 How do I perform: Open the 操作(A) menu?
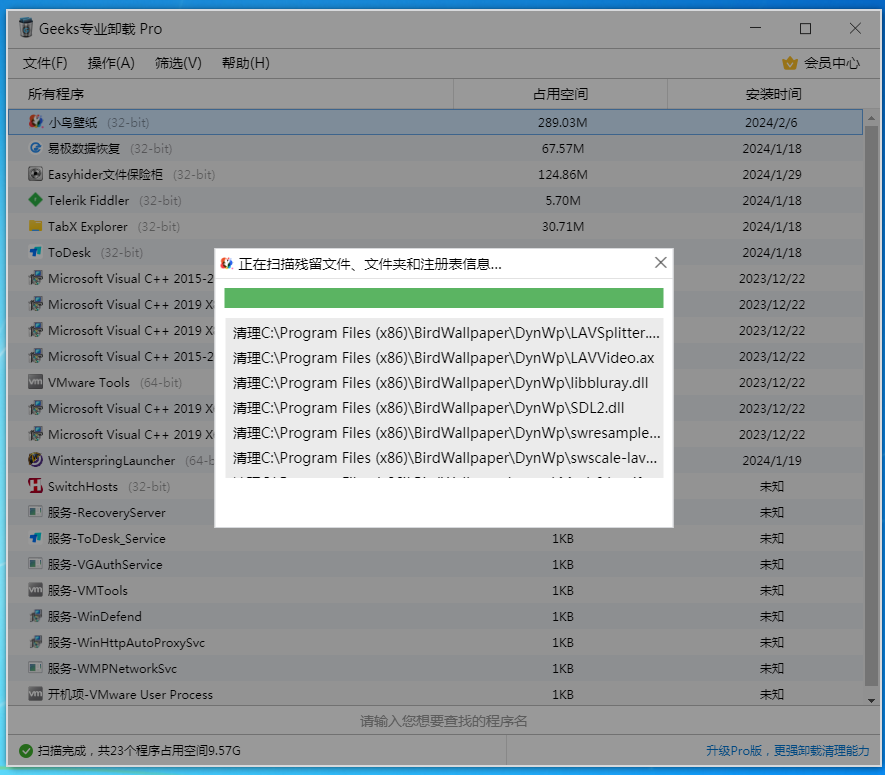(x=111, y=63)
